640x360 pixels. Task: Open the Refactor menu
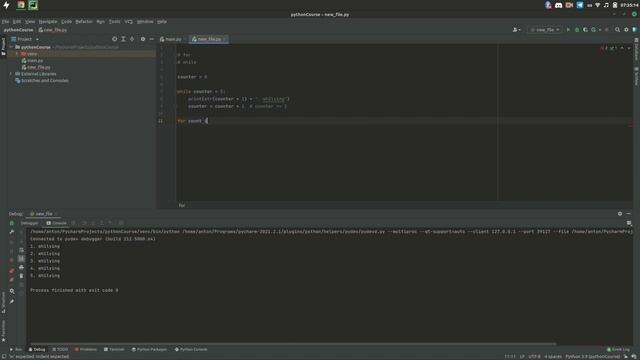[x=84, y=22]
